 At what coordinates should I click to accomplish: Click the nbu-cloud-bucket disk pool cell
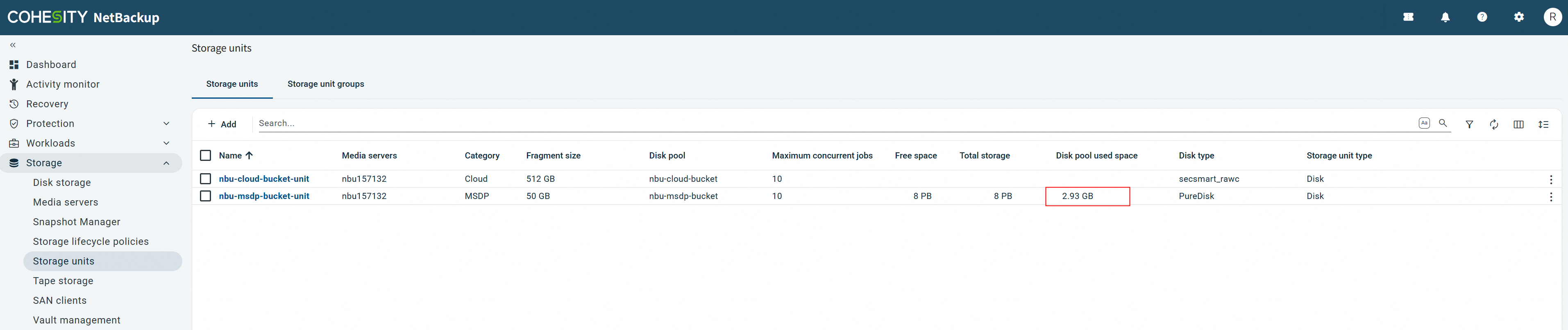pyautogui.click(x=683, y=179)
